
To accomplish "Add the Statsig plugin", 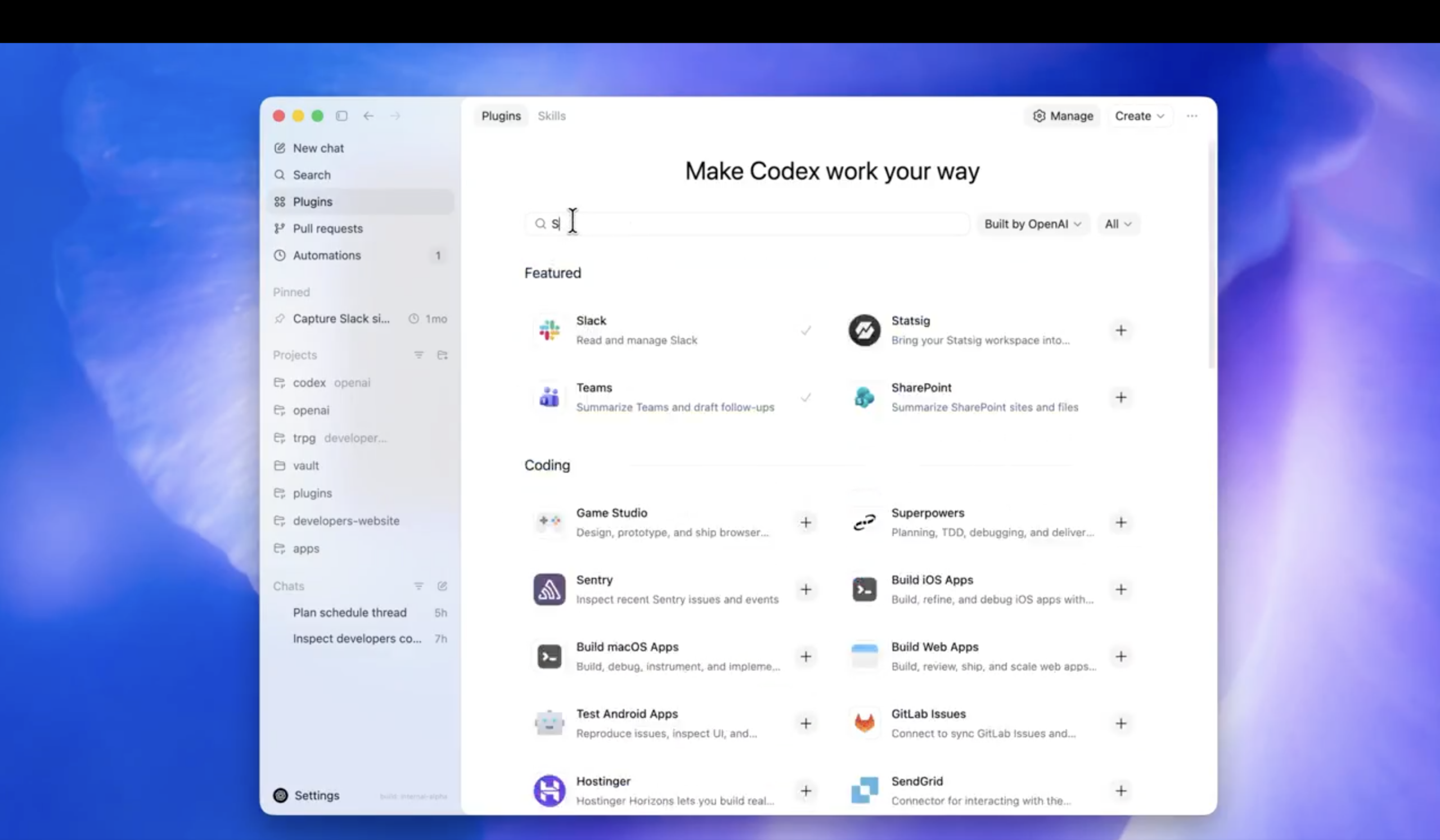I will click(x=1121, y=330).
